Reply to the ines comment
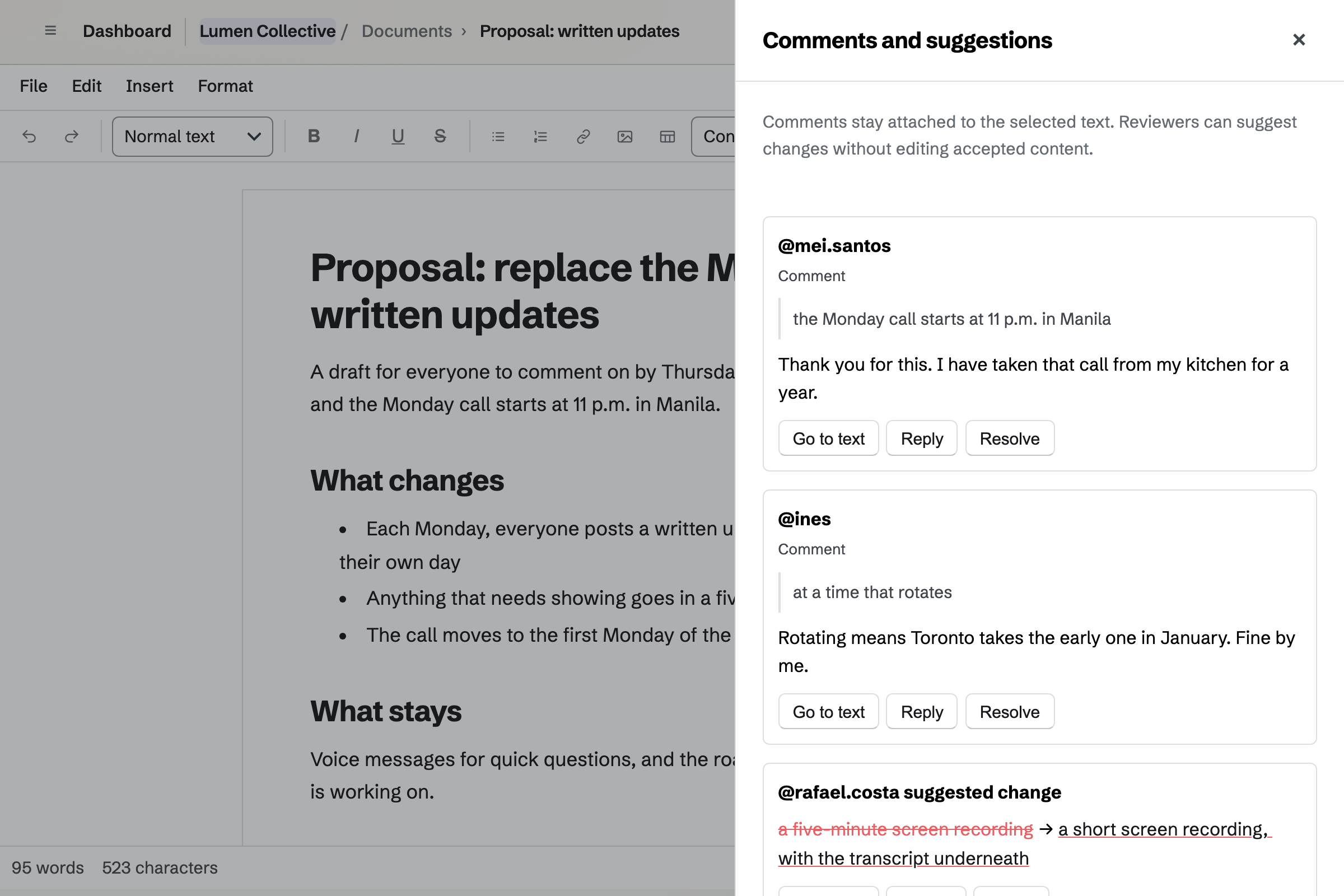The image size is (1344, 896). tap(922, 711)
